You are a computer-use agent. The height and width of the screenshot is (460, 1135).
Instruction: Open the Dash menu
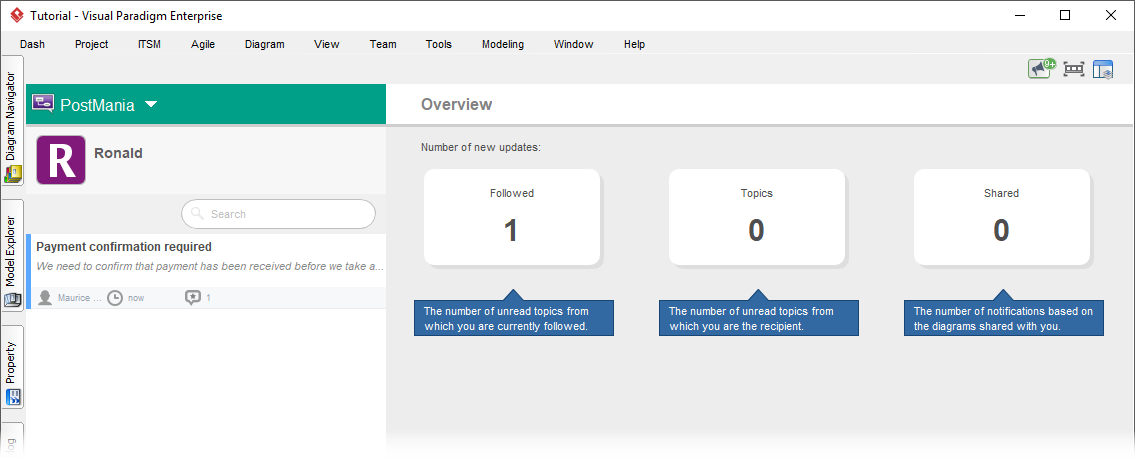33,44
